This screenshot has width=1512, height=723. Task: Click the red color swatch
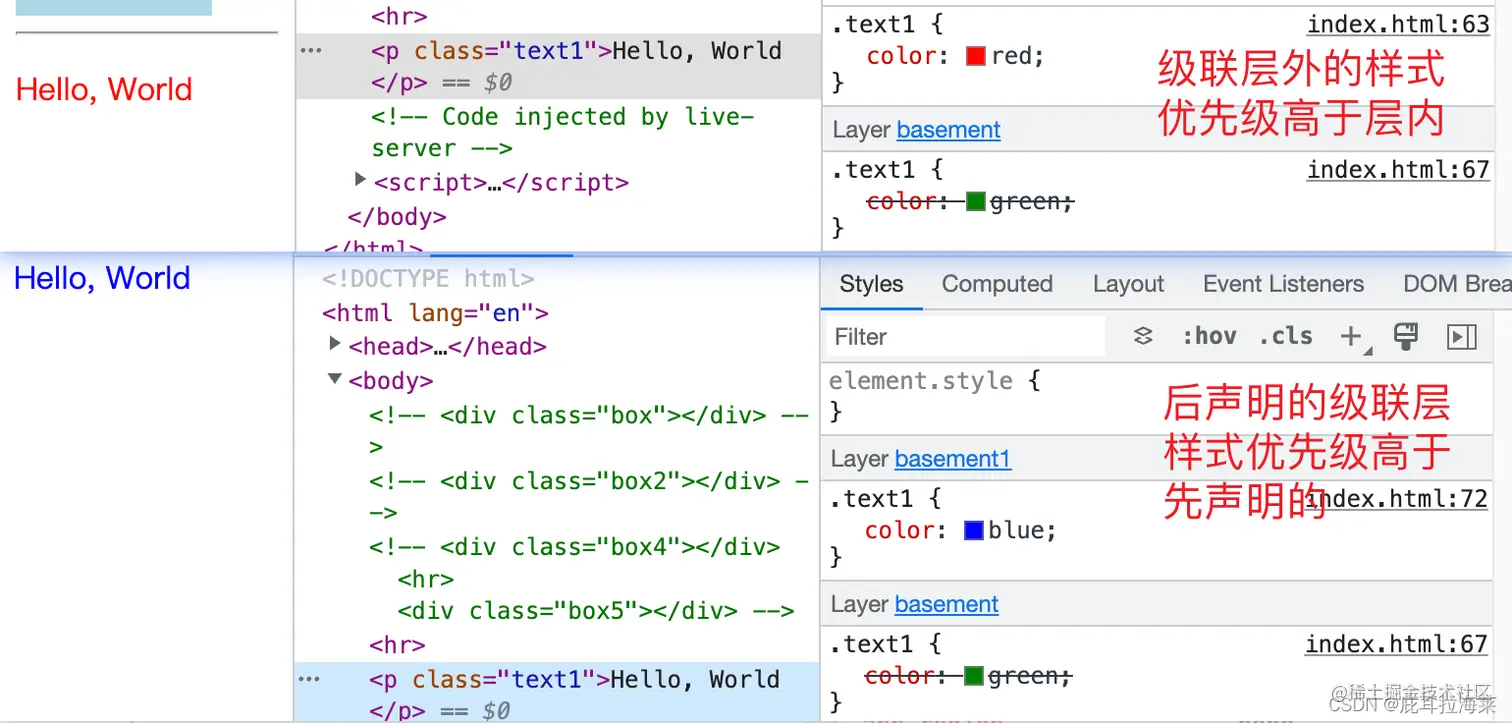tap(976, 56)
